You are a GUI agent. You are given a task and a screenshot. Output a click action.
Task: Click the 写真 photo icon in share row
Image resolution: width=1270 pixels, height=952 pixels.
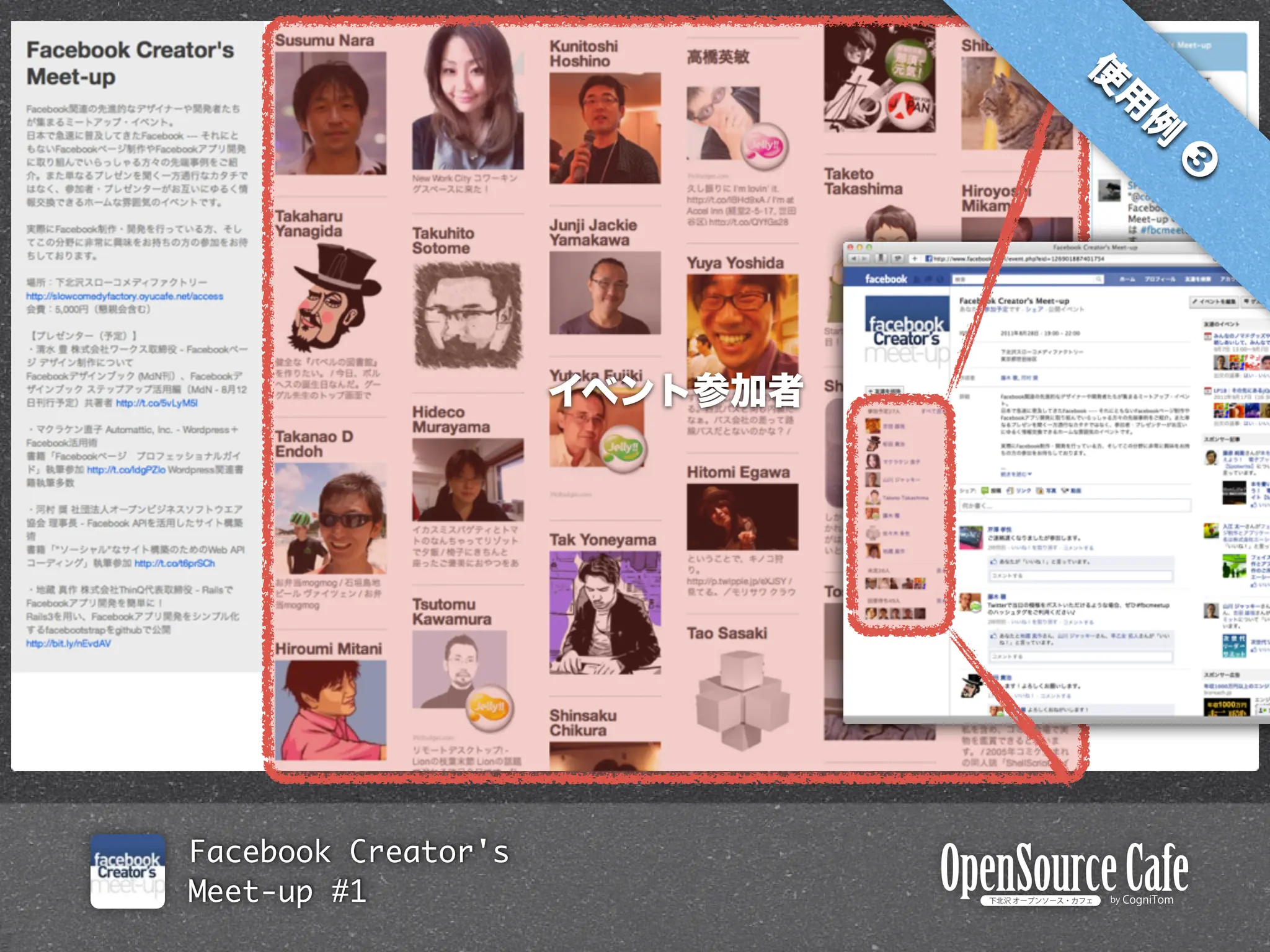tap(1040, 490)
